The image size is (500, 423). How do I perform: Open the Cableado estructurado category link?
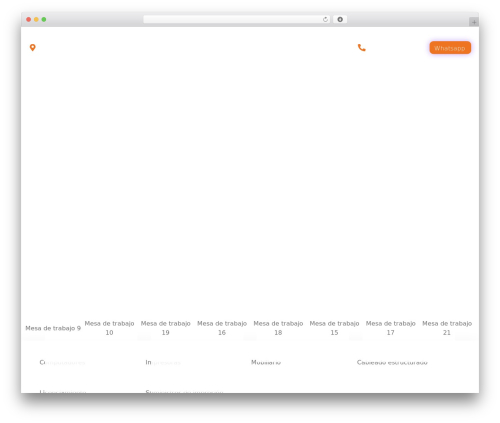coord(392,362)
